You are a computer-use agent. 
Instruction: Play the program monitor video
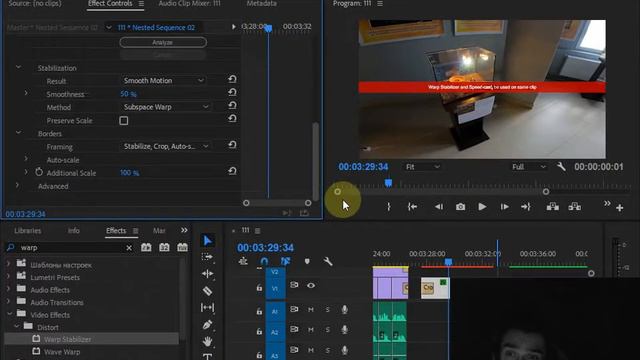[x=482, y=207]
